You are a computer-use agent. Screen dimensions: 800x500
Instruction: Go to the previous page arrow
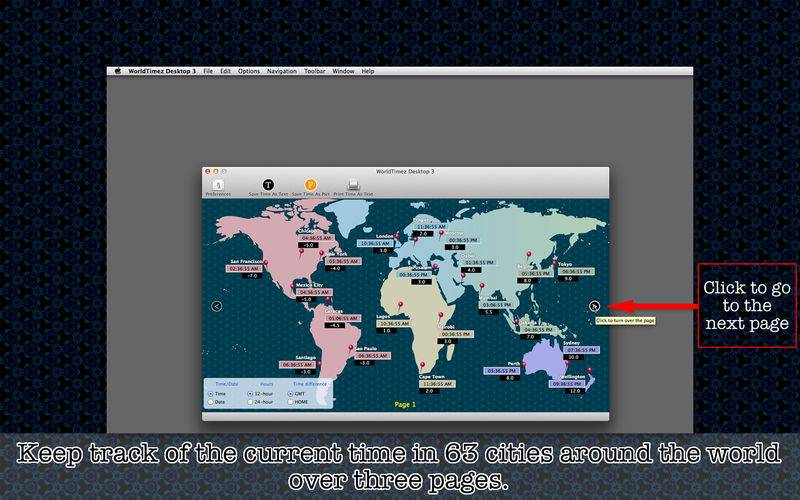(x=217, y=306)
